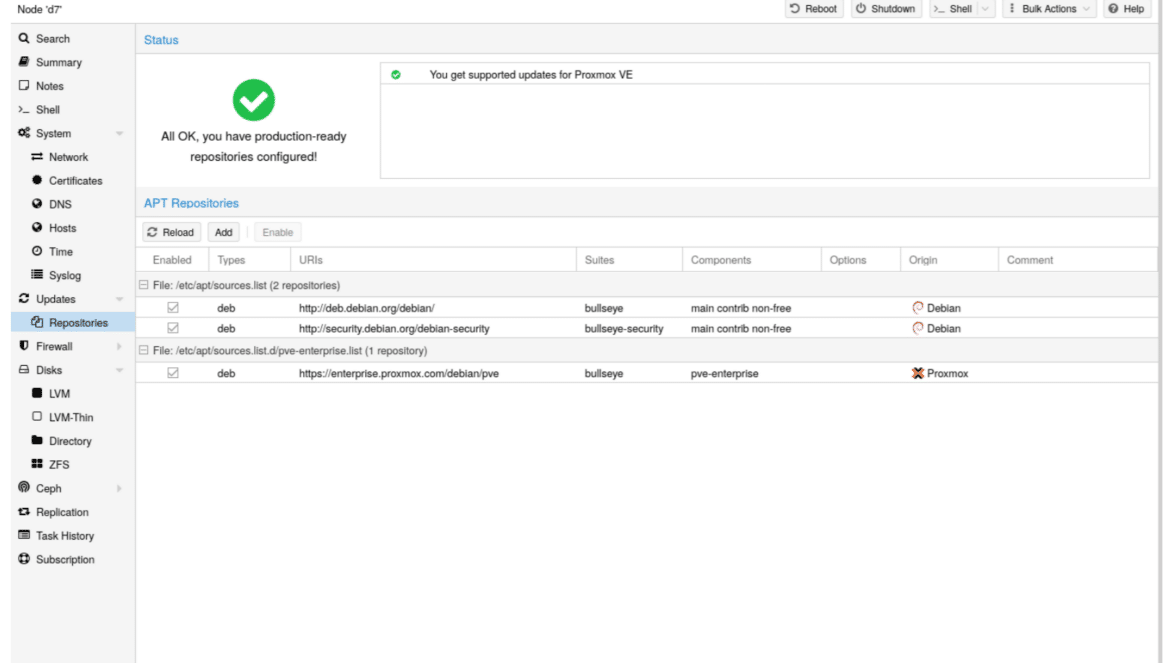
Task: Sort by the Components column header
Action: pos(751,260)
